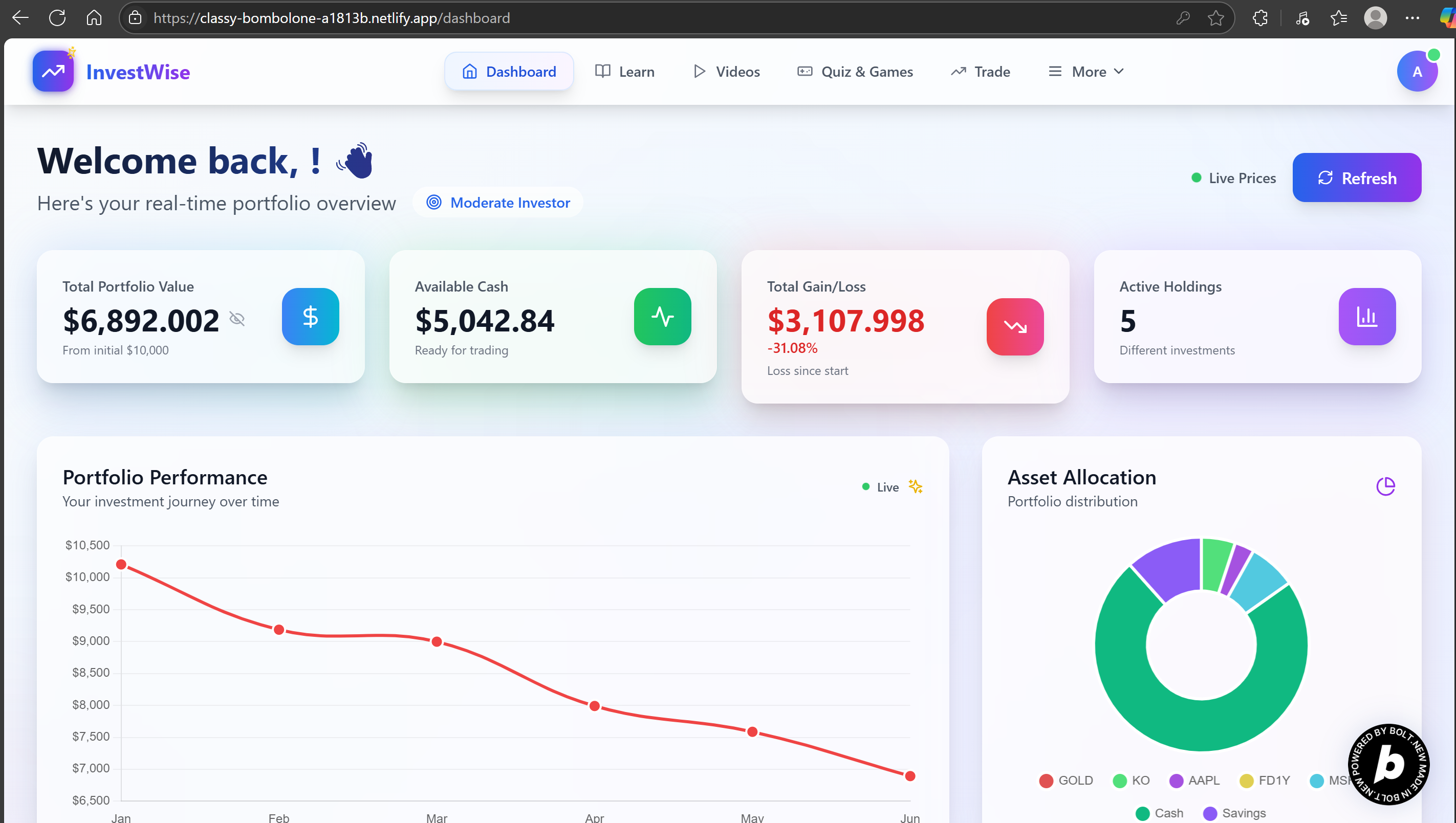Click the dollar sign portfolio value icon

point(311,317)
